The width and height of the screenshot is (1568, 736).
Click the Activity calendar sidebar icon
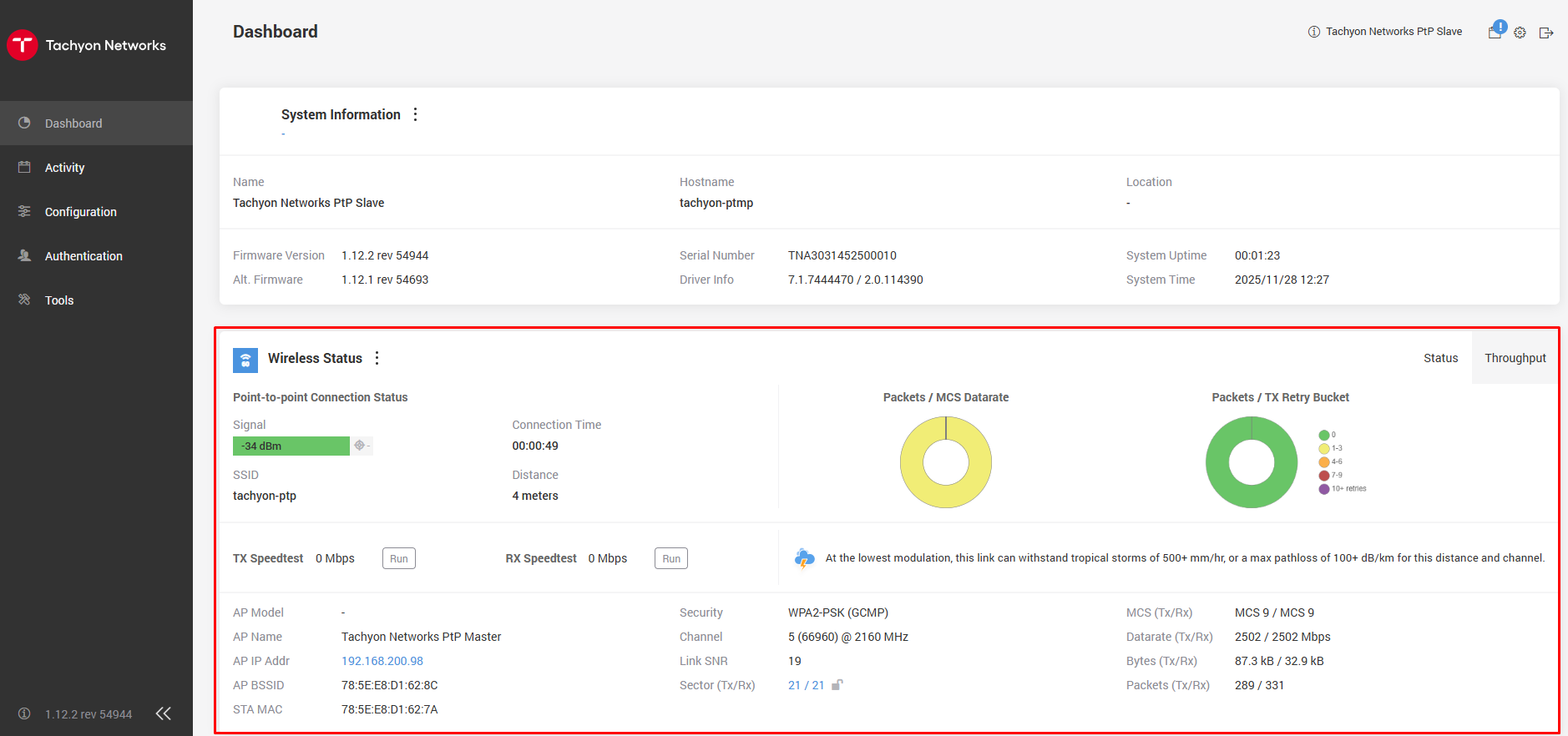pyautogui.click(x=24, y=167)
